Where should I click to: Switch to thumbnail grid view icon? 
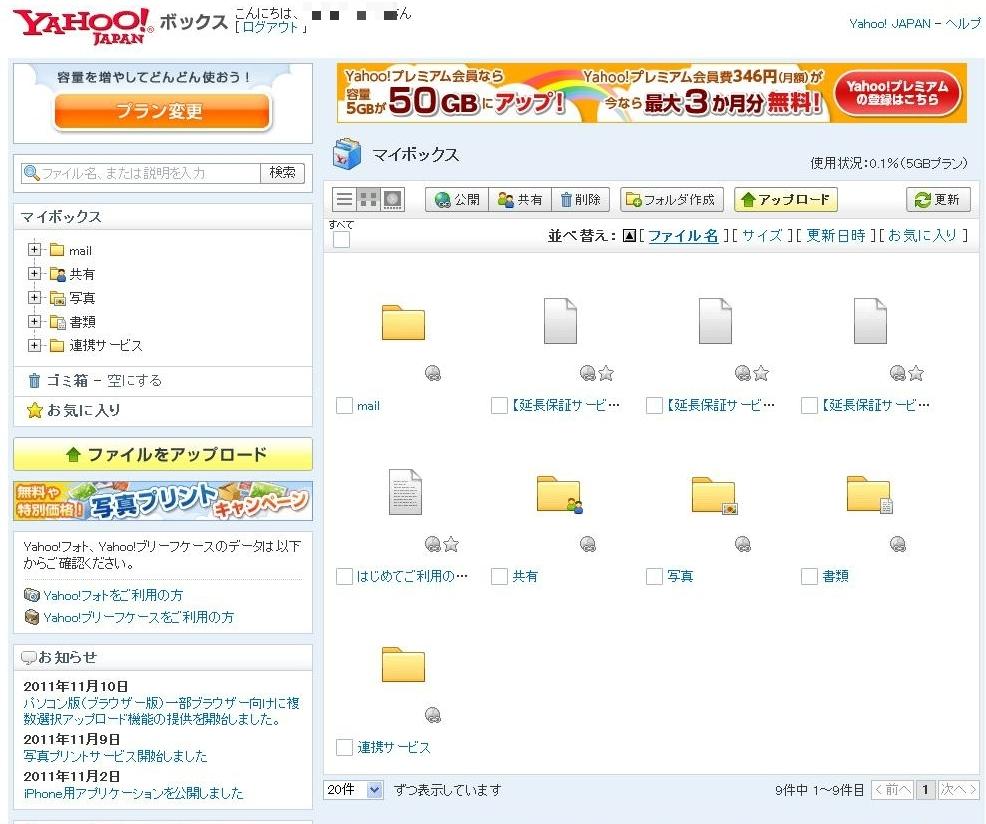pos(368,199)
